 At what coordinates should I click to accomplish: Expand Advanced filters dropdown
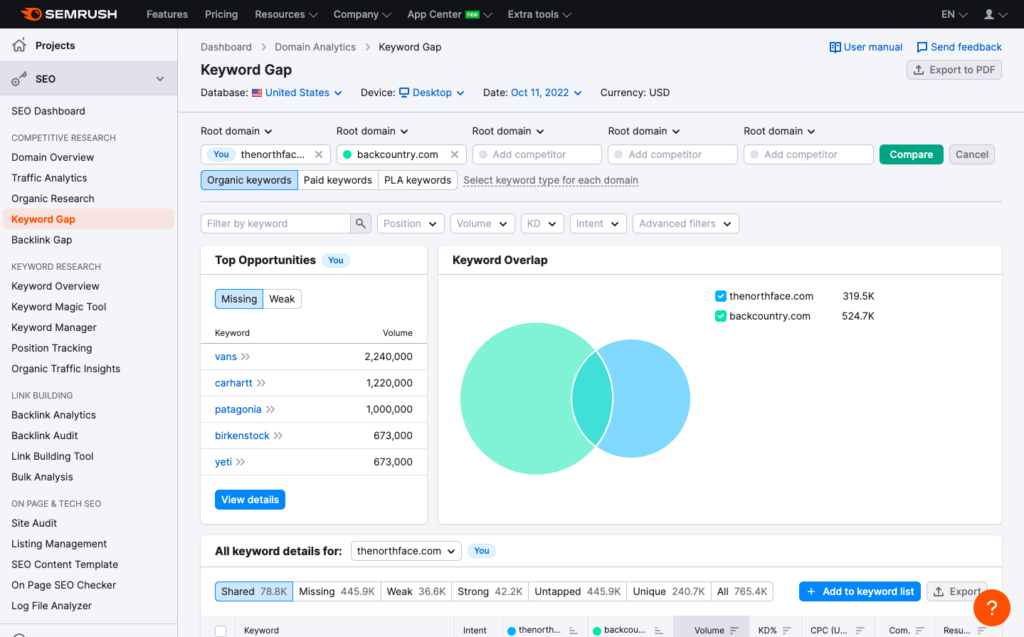click(x=685, y=223)
